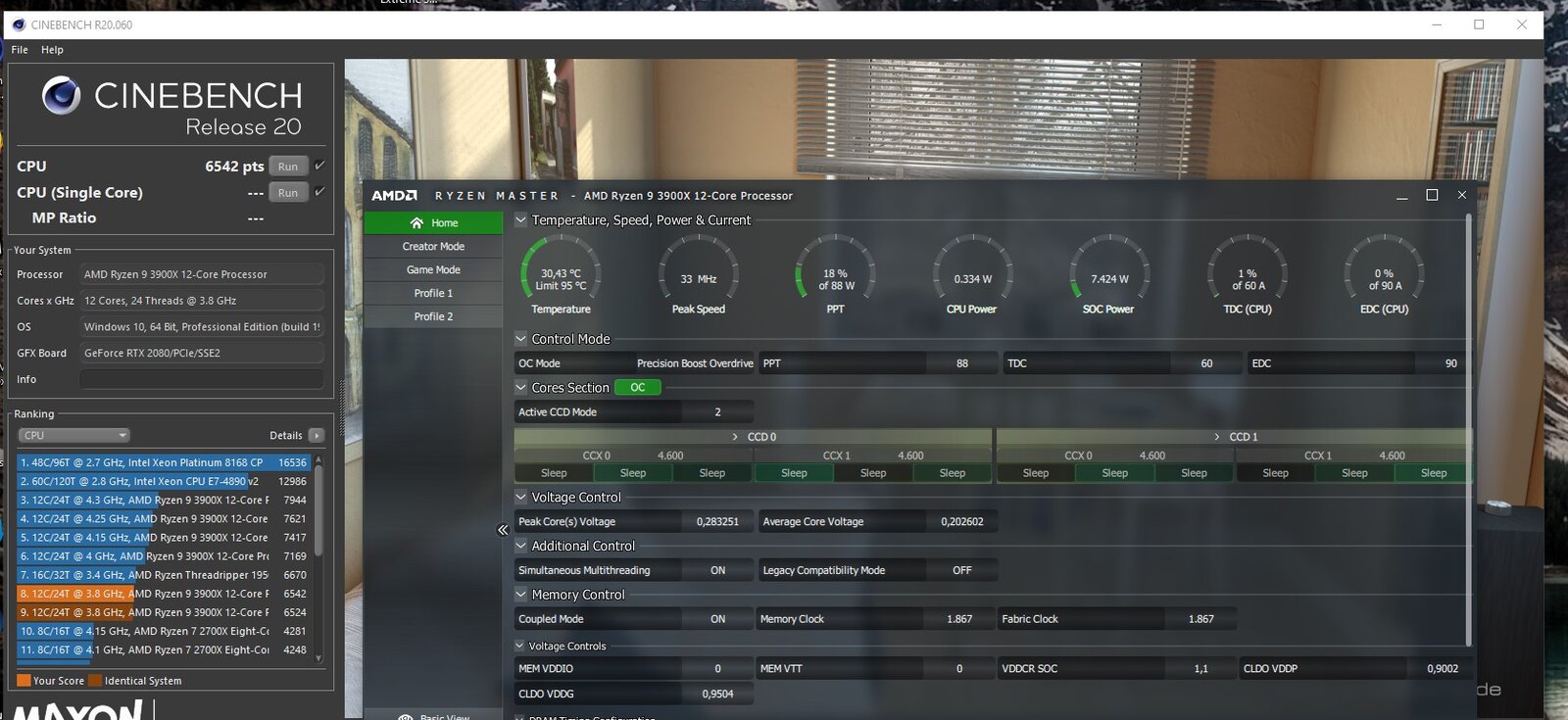
Task: Collapse the Memory Control section
Action: tap(521, 595)
